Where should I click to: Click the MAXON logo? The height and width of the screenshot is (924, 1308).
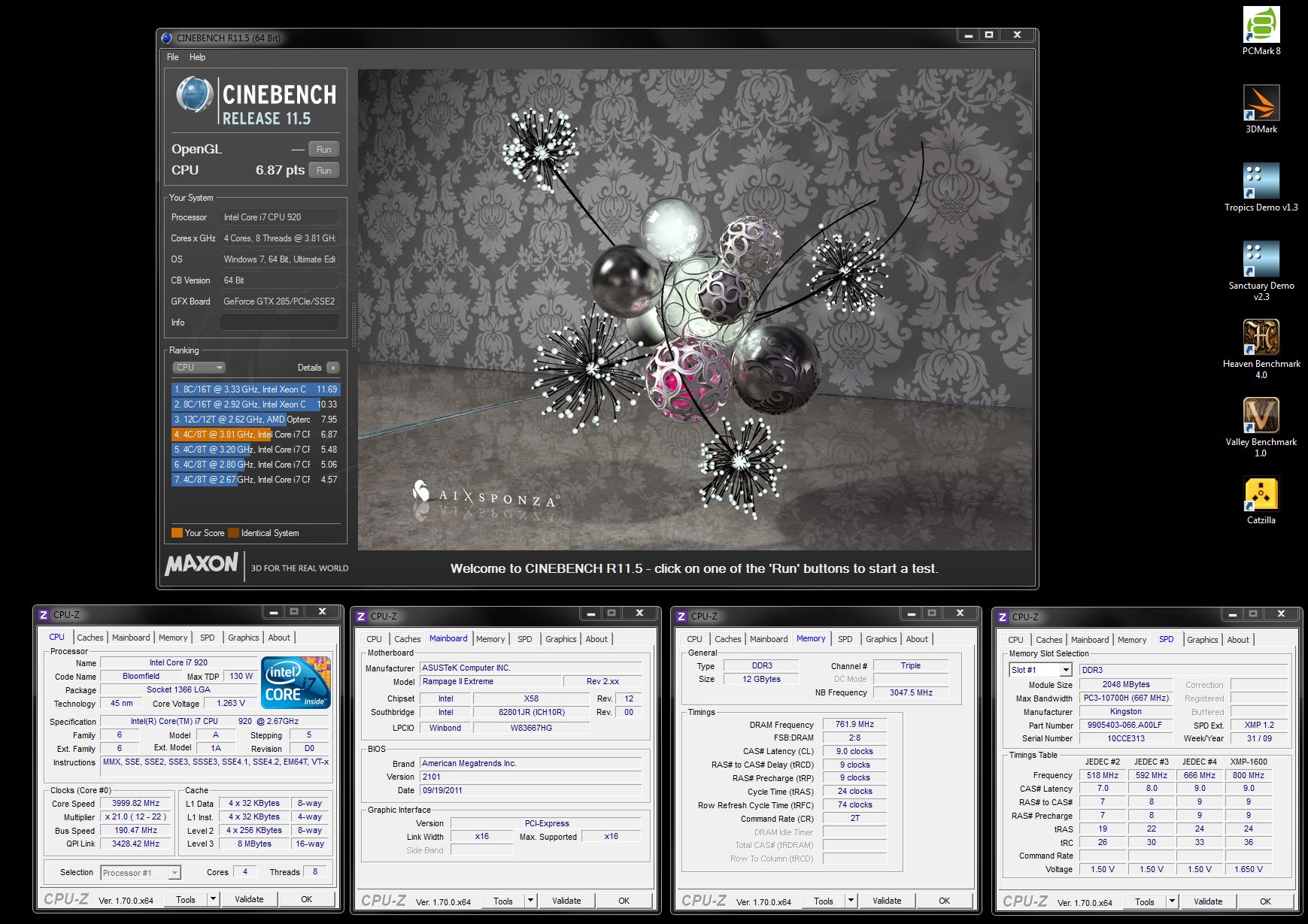click(x=202, y=565)
